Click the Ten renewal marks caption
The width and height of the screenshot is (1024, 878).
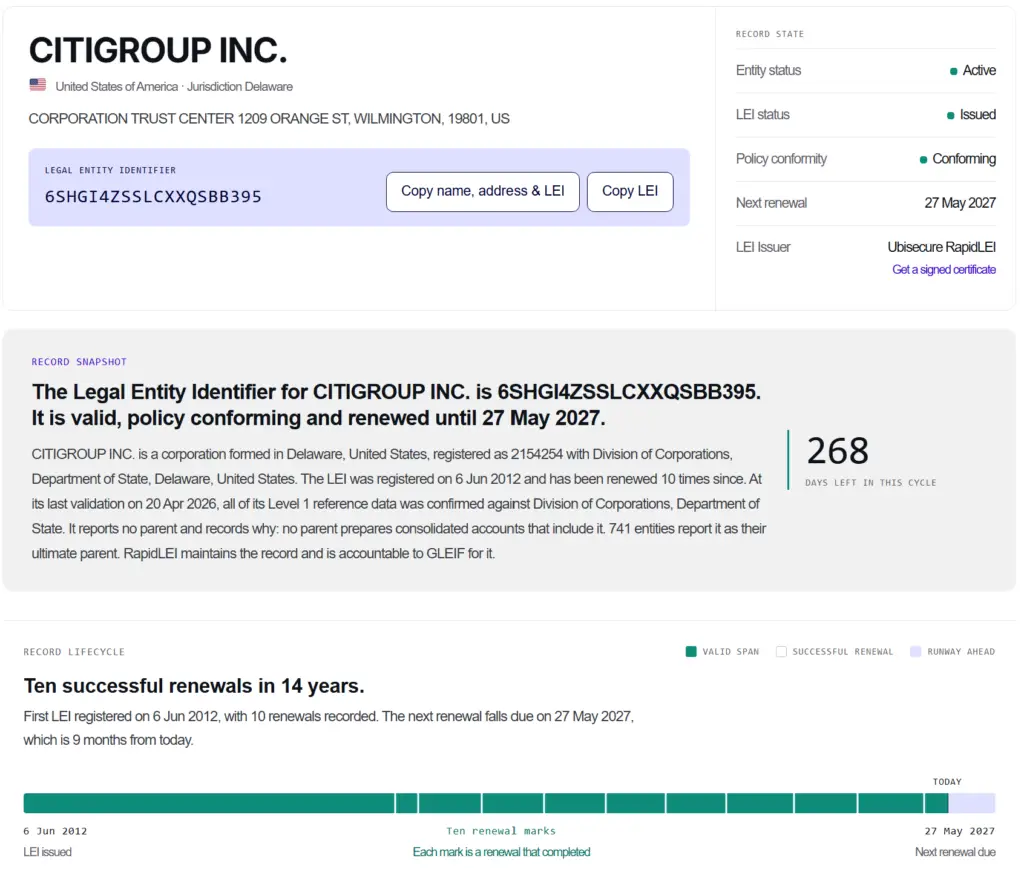(x=501, y=831)
